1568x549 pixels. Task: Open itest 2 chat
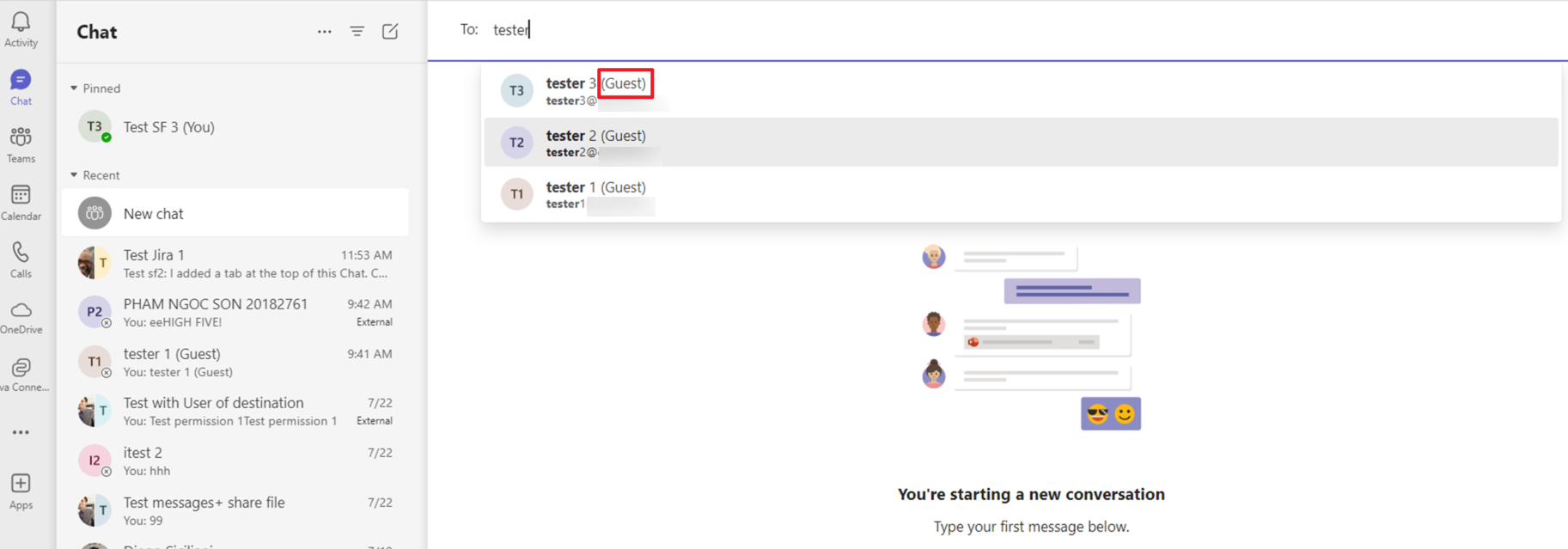pos(235,461)
